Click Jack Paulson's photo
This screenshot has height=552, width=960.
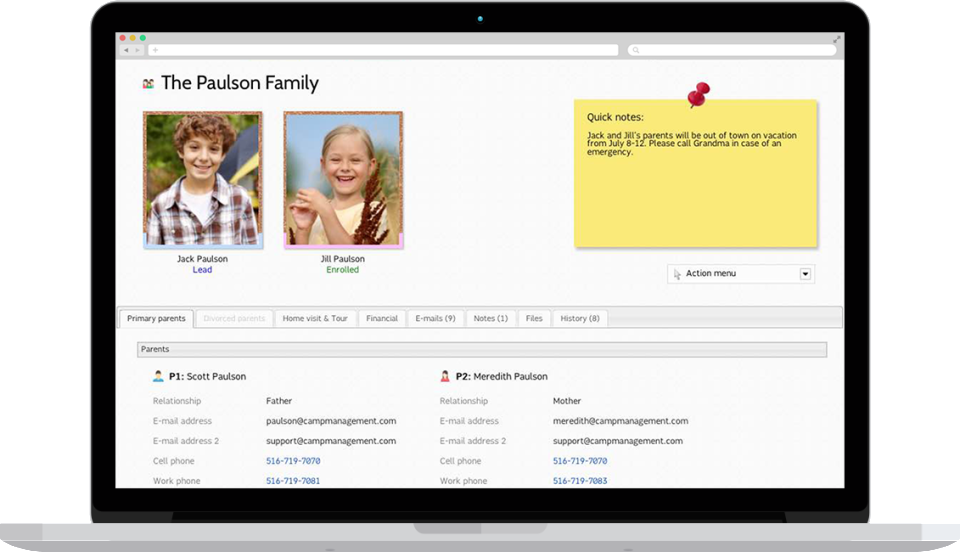(203, 180)
